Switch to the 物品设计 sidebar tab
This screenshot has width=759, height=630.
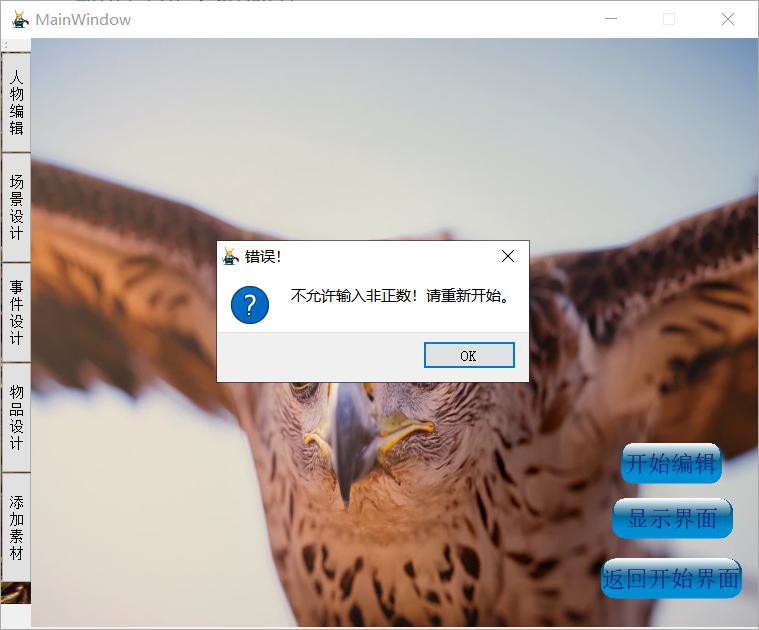coord(16,418)
